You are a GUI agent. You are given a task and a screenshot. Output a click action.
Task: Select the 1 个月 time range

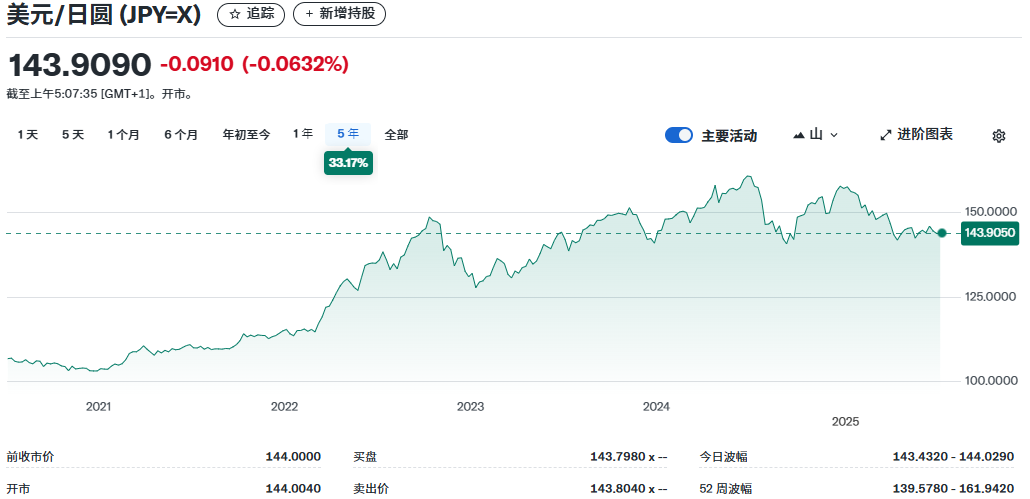123,135
